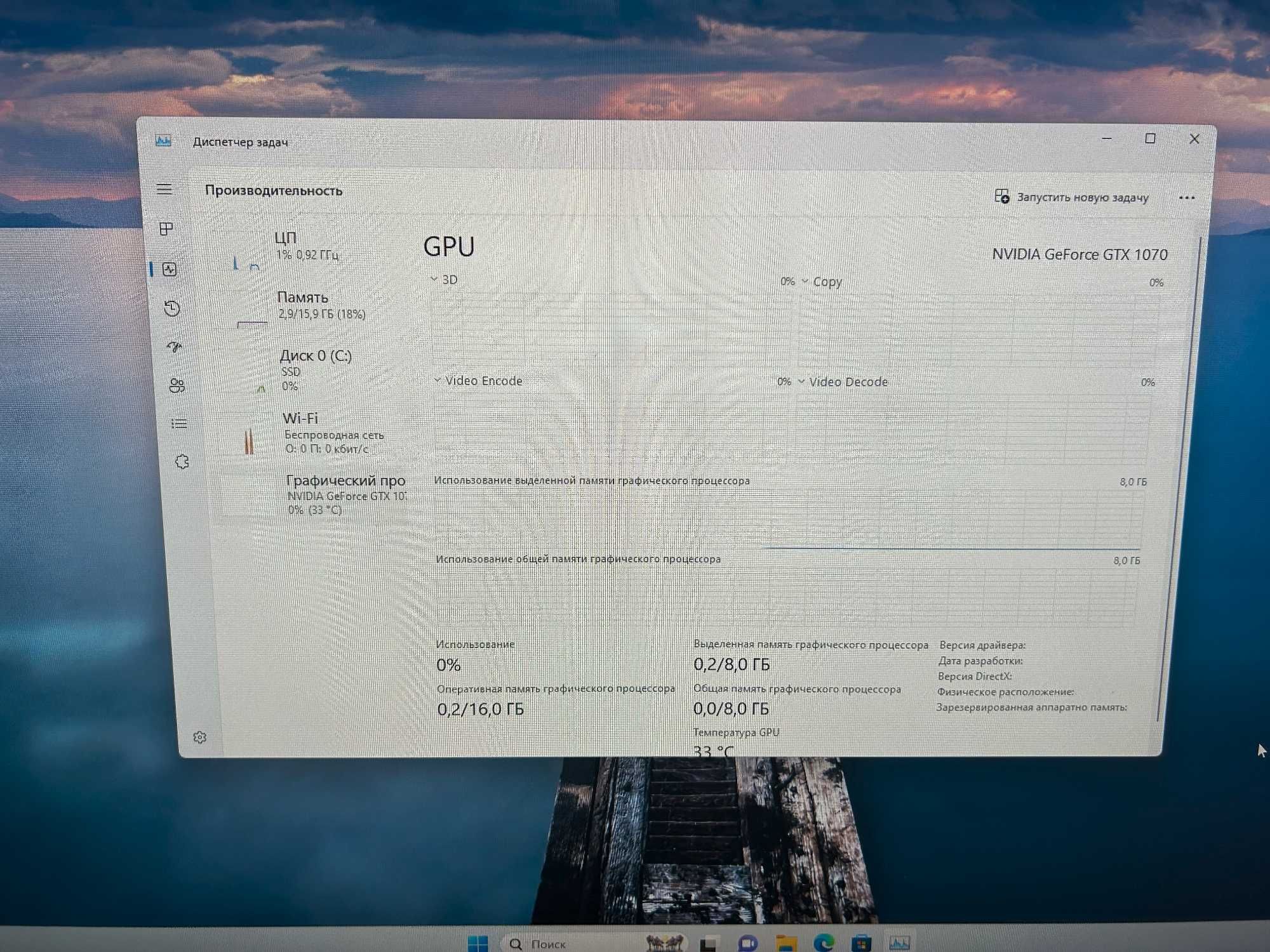
Task: Open the Startup apps page icon
Action: click(x=175, y=347)
